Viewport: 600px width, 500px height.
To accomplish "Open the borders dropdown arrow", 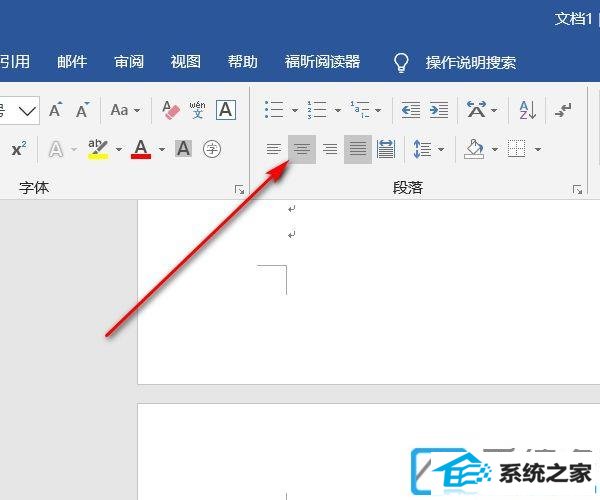I will pos(538,149).
